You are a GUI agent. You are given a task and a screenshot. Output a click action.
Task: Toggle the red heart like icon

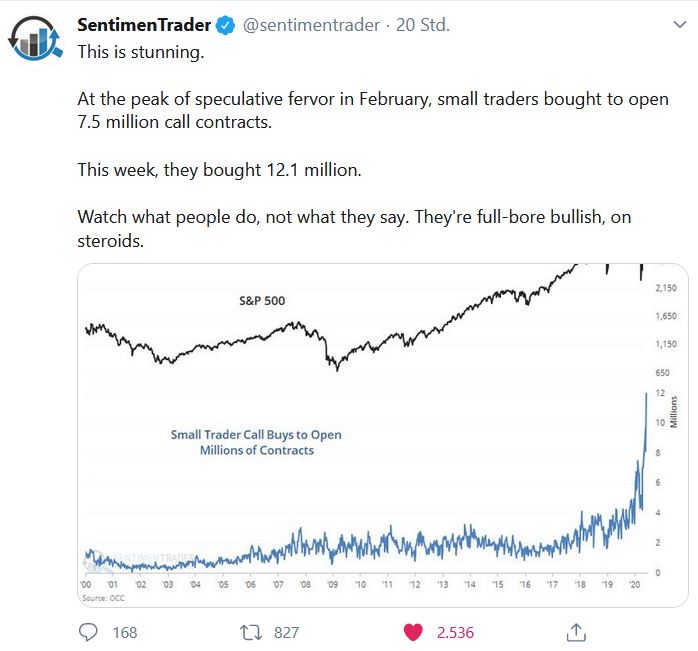coord(412,632)
